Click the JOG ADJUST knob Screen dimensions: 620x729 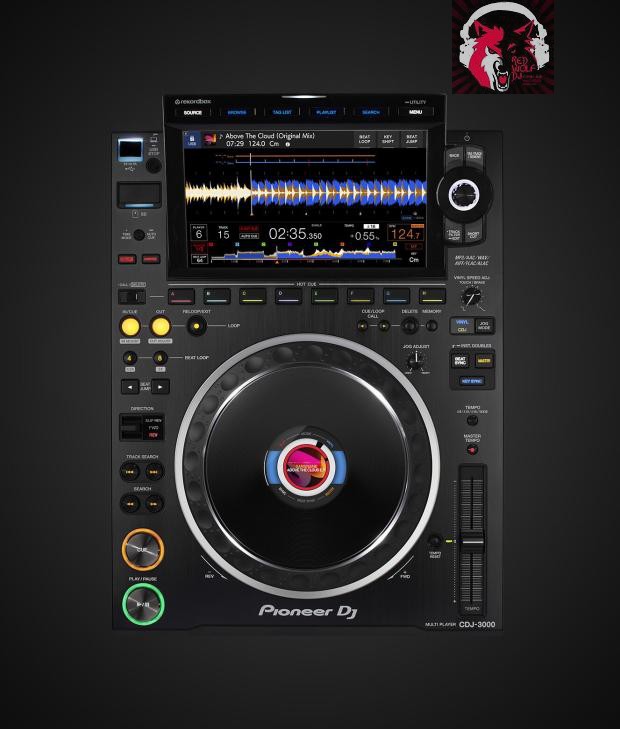pos(416,361)
